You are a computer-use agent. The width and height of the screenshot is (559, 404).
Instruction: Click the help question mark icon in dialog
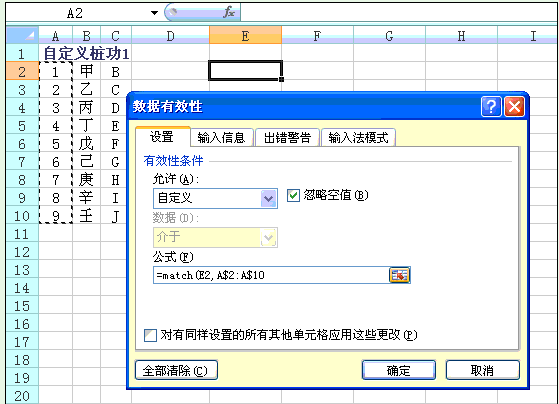click(x=491, y=106)
